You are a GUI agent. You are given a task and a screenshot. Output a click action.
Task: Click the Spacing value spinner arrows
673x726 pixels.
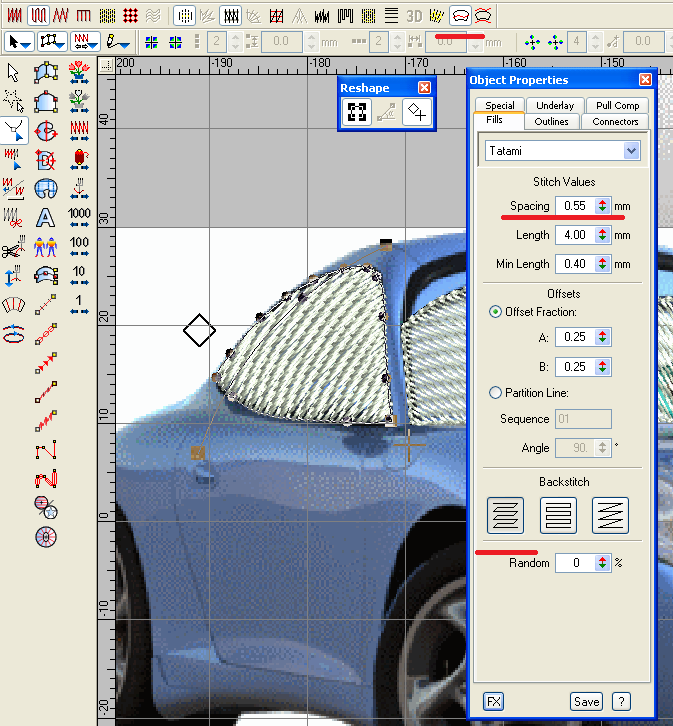pyautogui.click(x=602, y=206)
